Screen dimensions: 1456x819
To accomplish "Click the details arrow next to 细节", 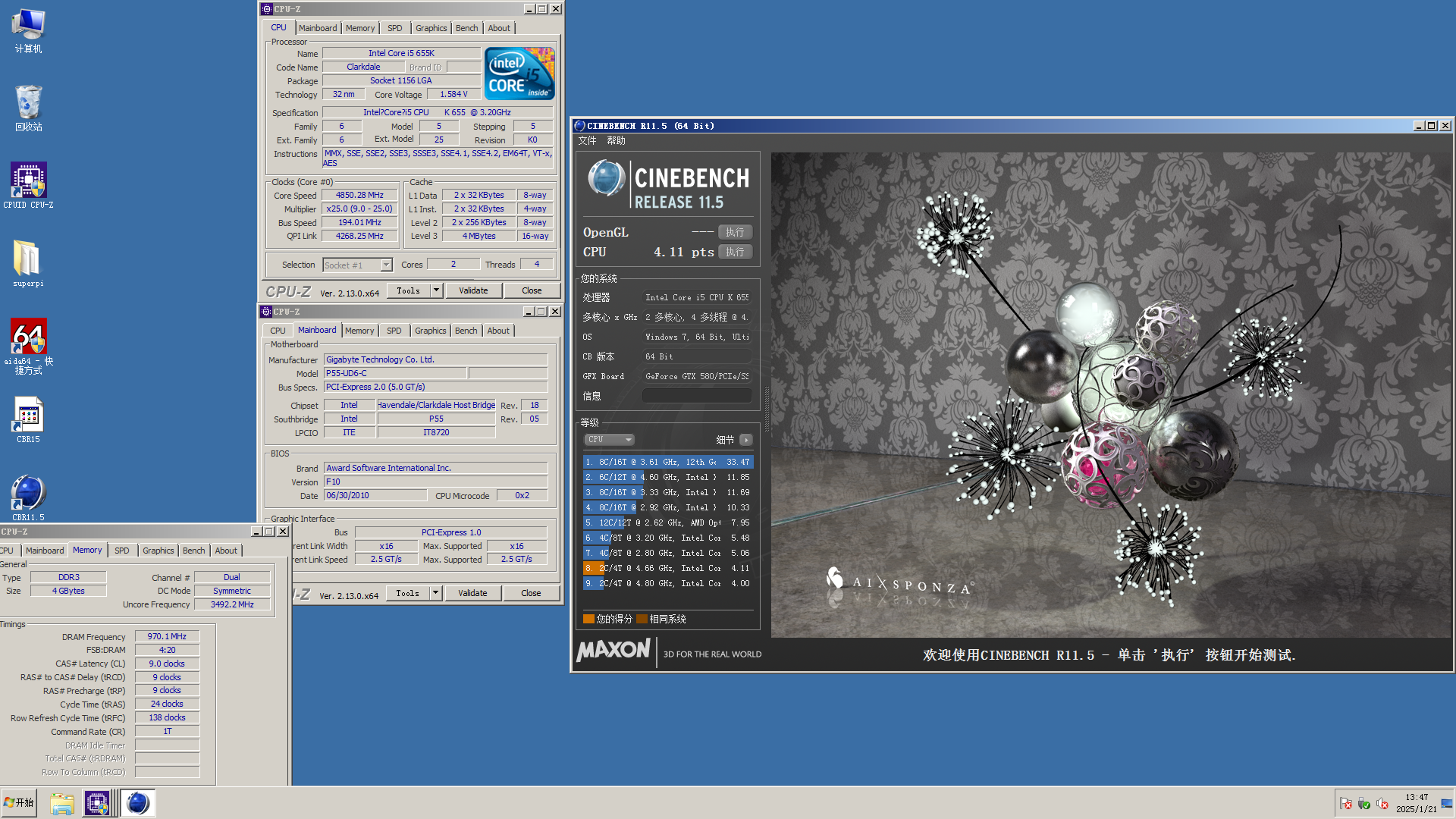I will 746,440.
